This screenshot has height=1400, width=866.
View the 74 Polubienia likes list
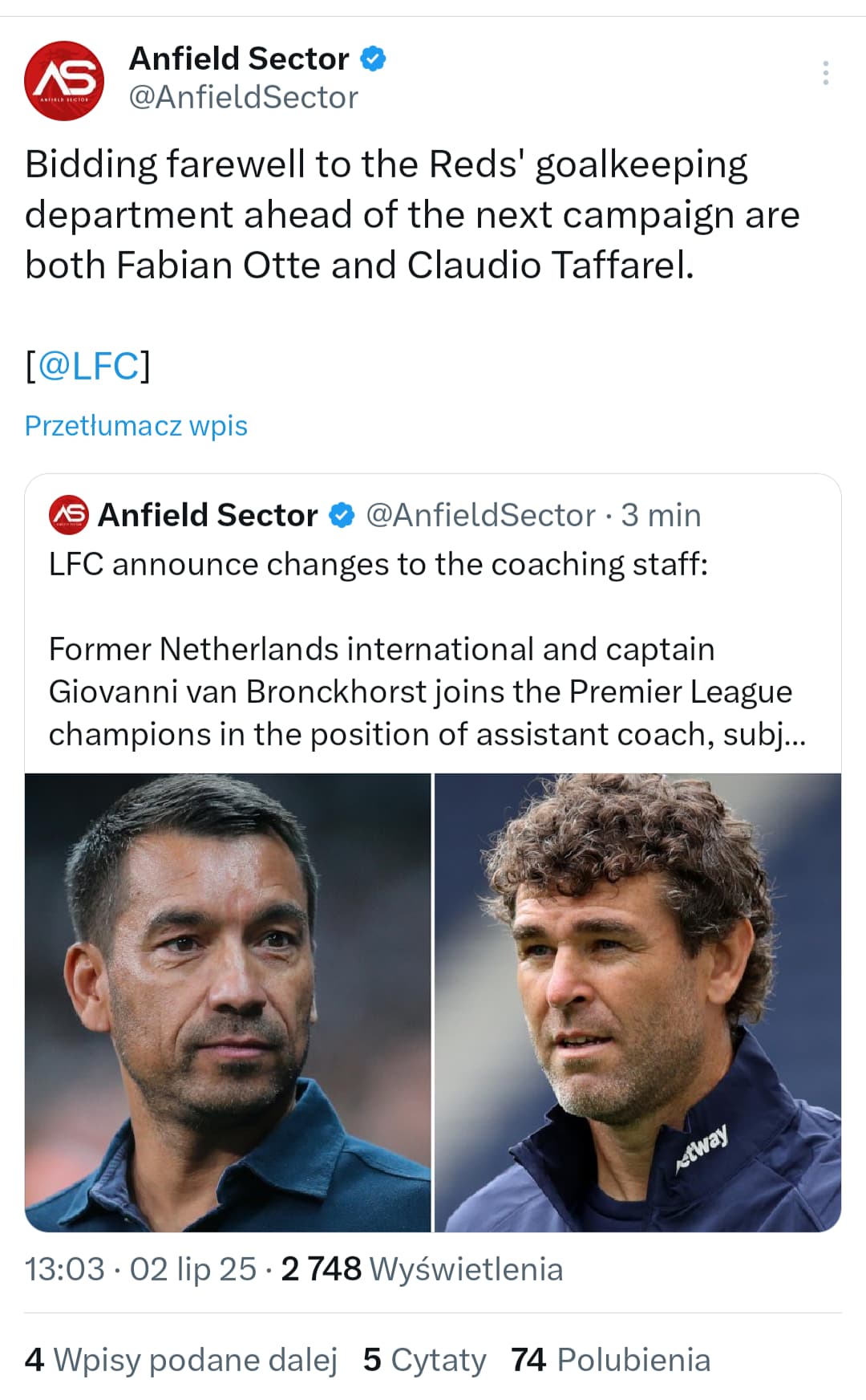tap(610, 1360)
